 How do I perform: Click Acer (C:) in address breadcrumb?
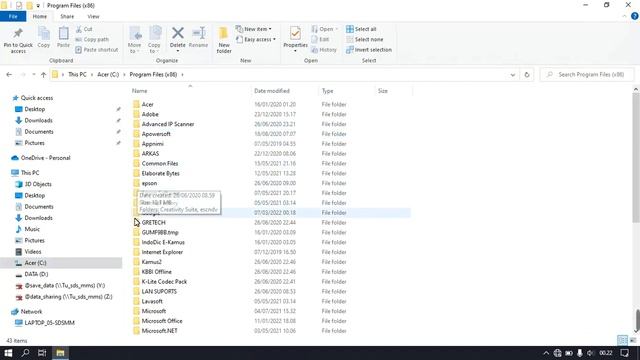(108, 75)
